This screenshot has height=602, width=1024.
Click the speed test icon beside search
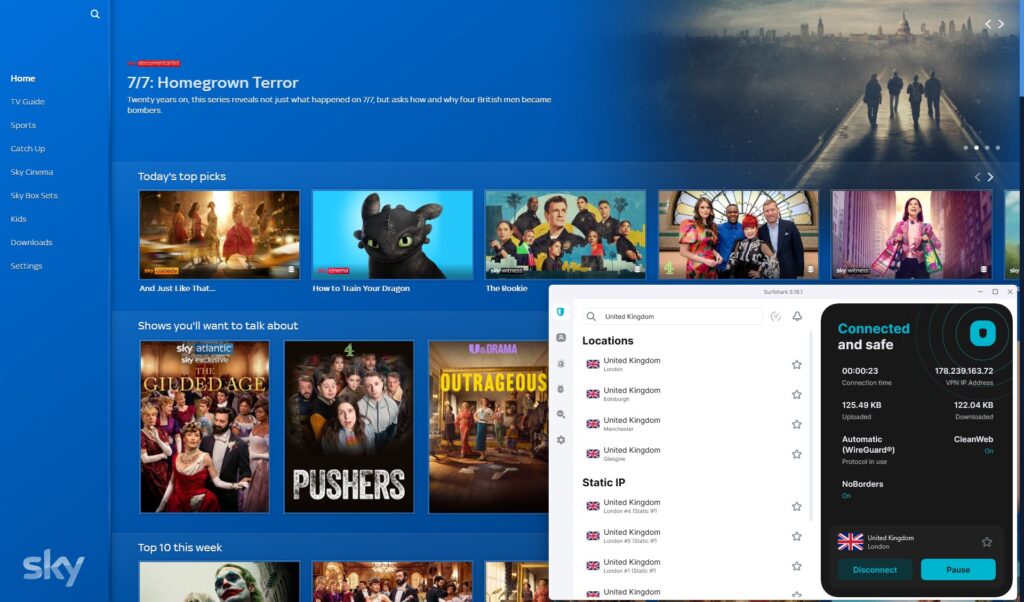[775, 317]
